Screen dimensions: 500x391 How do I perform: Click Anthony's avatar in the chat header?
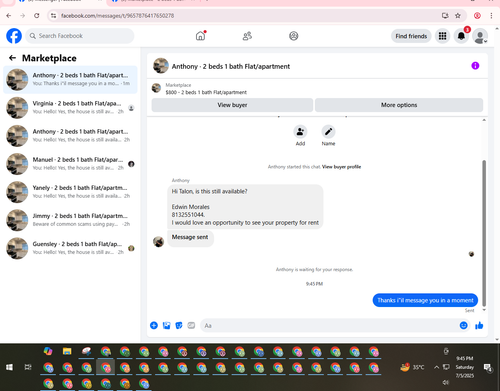pos(161,66)
